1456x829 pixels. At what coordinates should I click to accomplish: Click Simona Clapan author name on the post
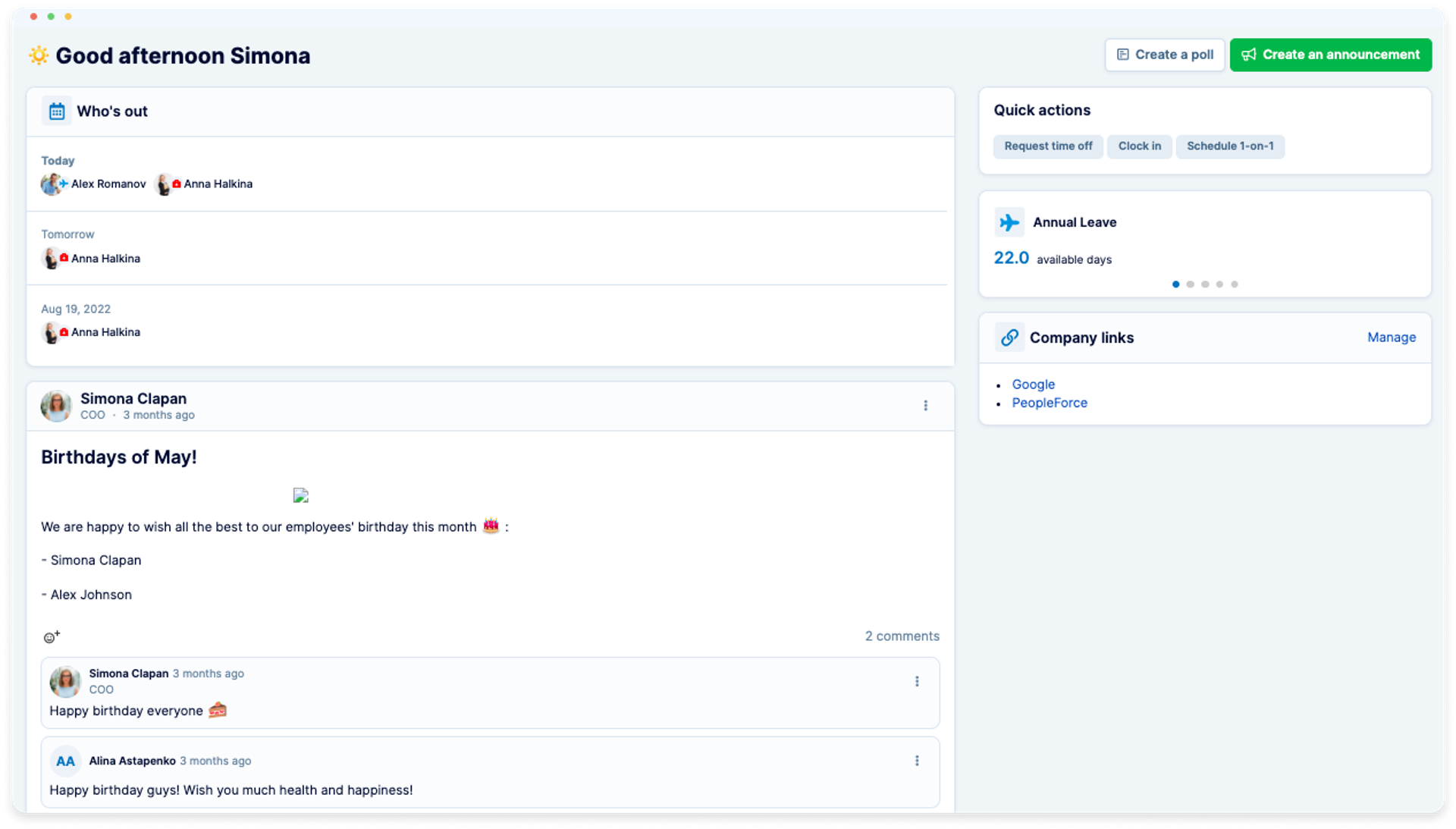coord(133,399)
